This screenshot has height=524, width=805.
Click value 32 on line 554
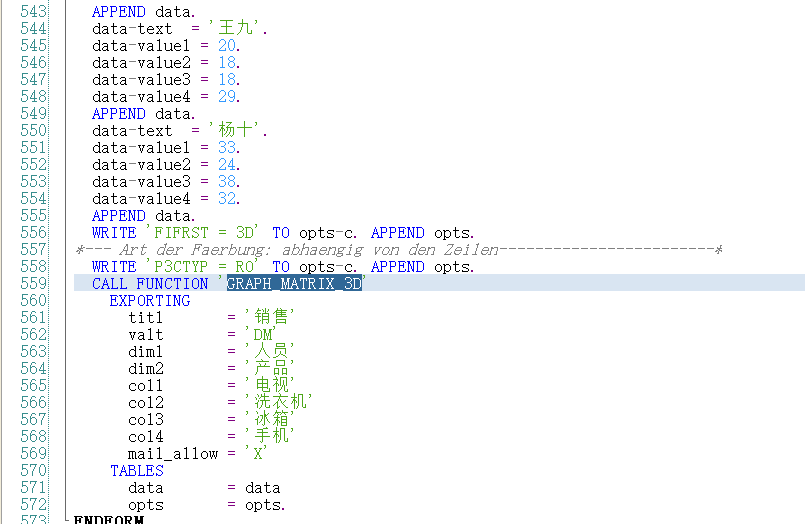(226, 198)
